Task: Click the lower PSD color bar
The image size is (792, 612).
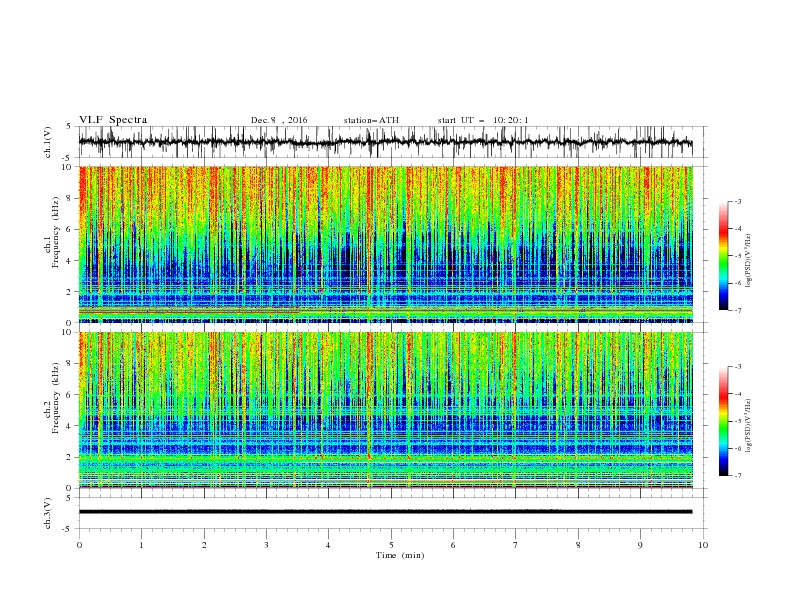Action: (x=724, y=421)
